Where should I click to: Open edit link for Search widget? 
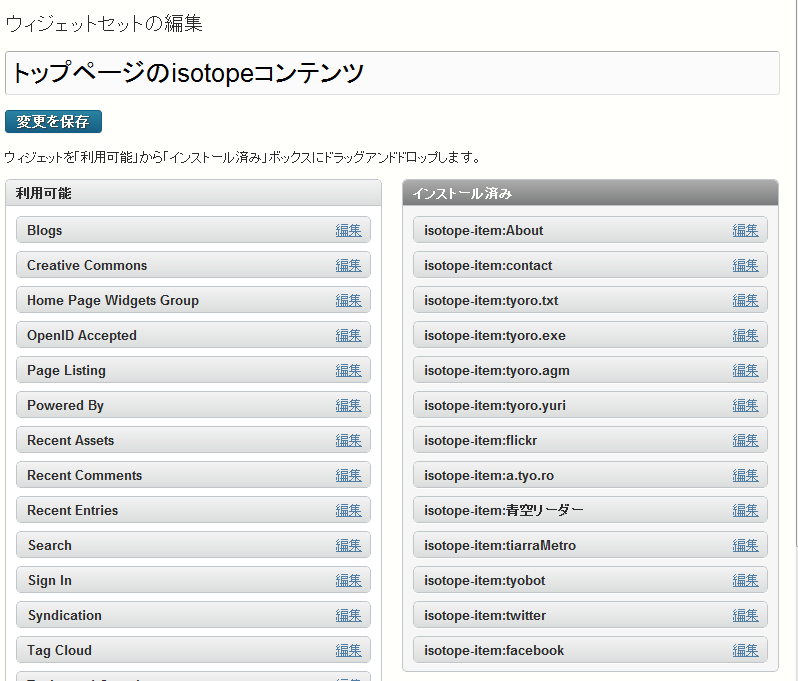[x=348, y=545]
